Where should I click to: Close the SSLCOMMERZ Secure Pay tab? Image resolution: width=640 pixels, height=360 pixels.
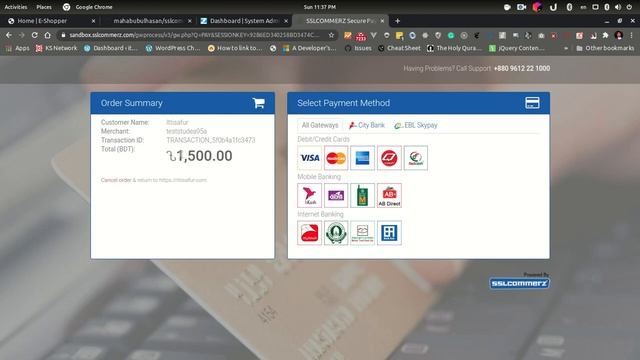[x=382, y=21]
